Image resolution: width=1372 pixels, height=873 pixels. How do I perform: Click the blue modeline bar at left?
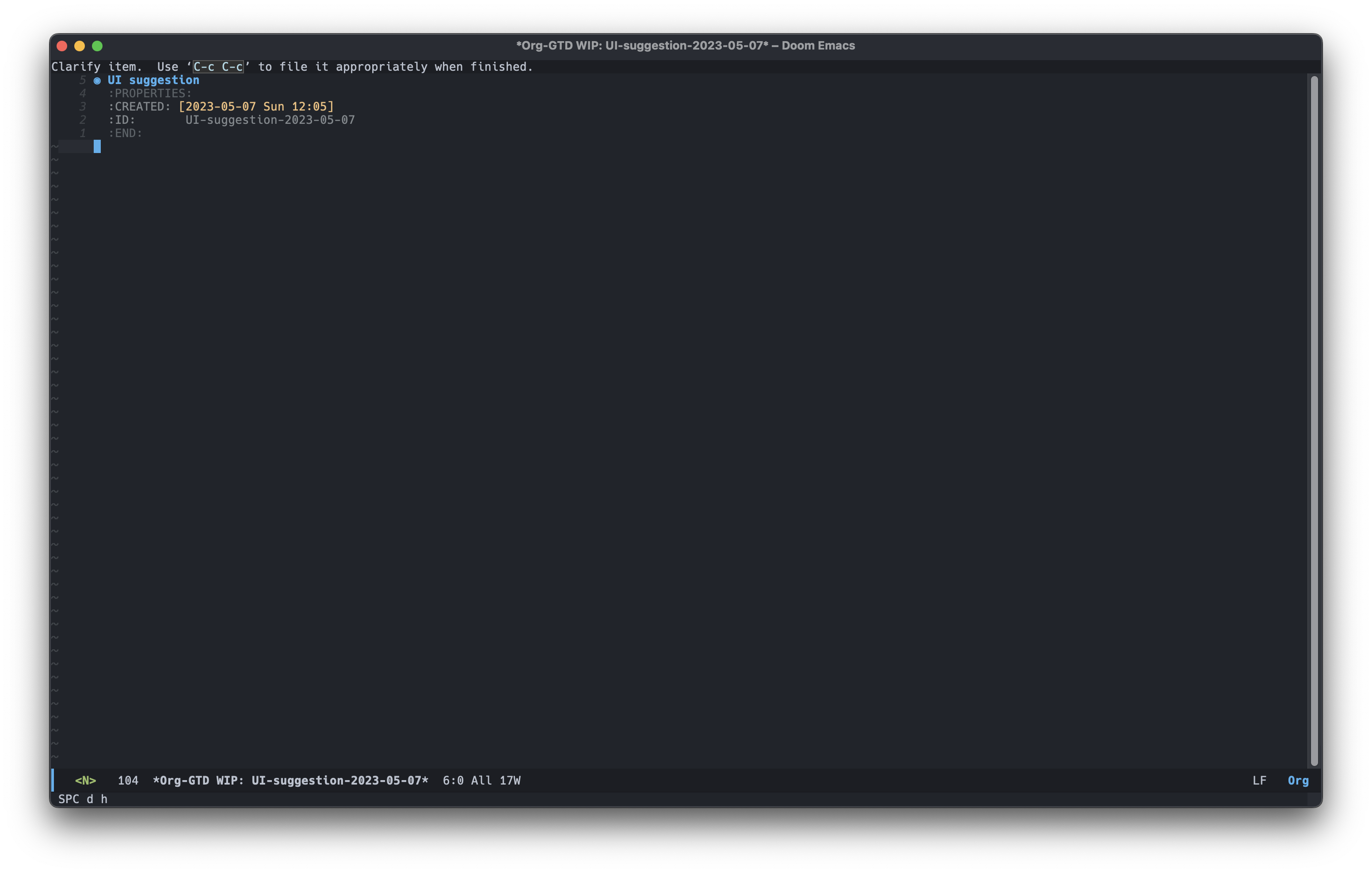click(x=53, y=780)
